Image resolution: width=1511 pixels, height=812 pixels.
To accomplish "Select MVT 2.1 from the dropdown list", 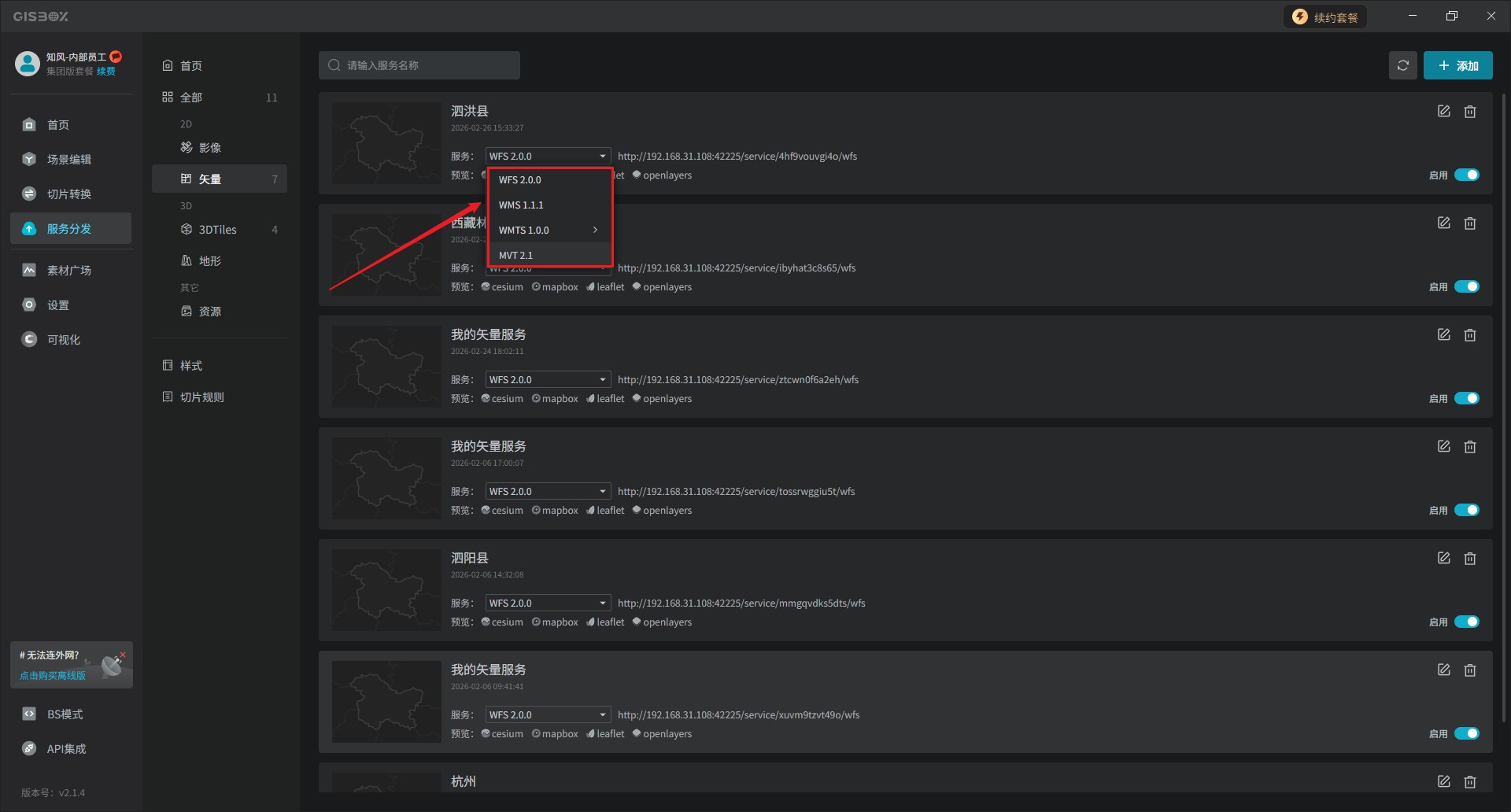I will (516, 256).
